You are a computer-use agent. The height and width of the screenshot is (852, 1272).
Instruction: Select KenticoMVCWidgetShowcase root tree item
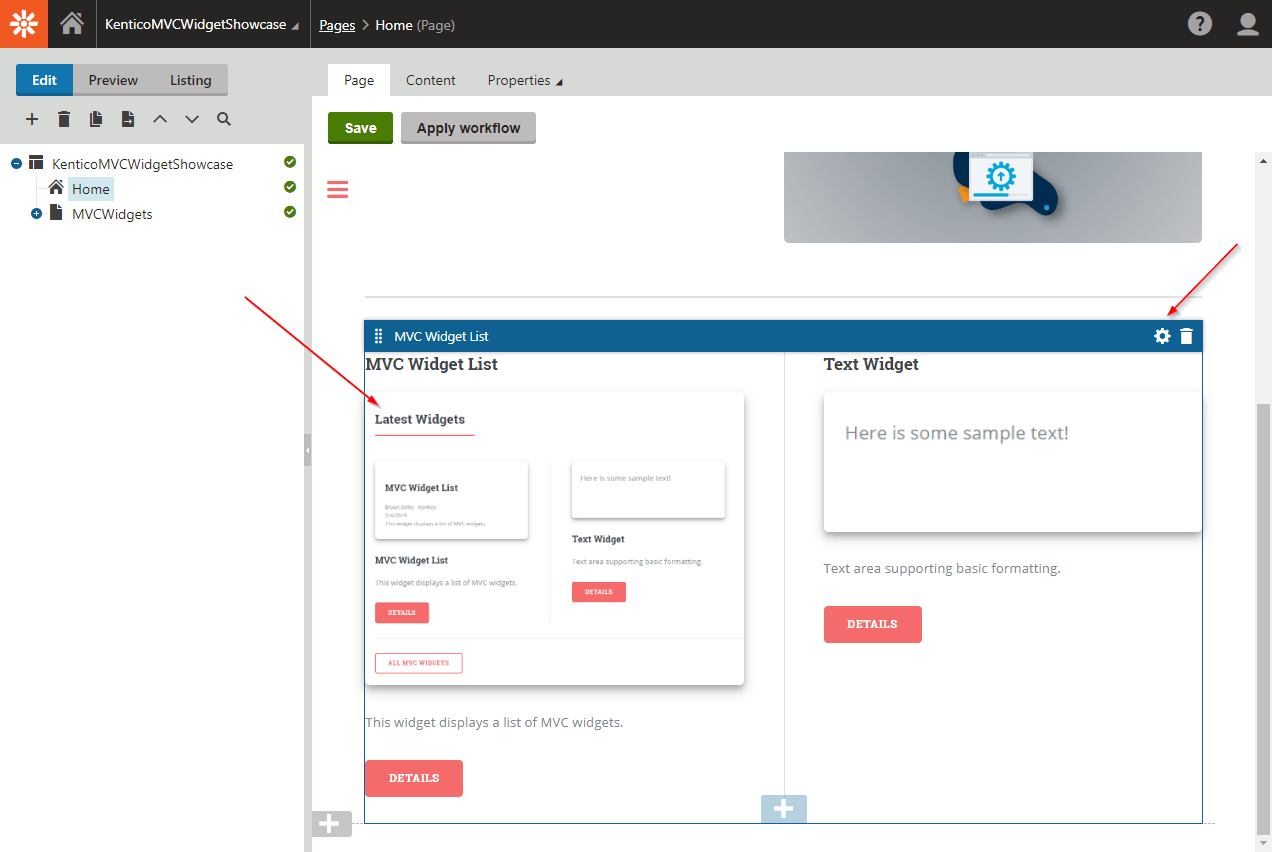click(x=142, y=164)
